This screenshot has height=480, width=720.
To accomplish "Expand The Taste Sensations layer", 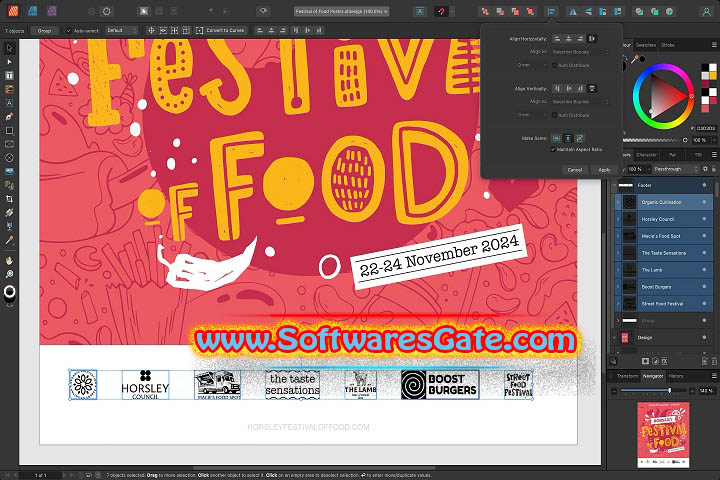I will click(x=618, y=253).
